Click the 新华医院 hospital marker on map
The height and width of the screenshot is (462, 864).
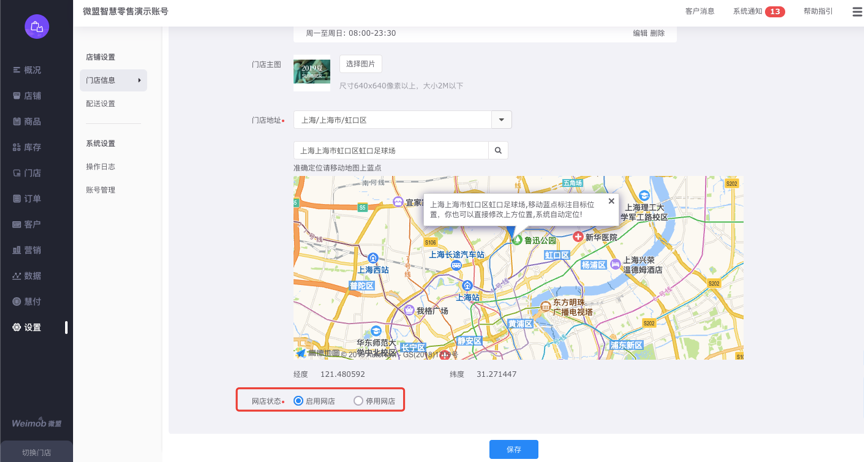pyautogui.click(x=578, y=237)
